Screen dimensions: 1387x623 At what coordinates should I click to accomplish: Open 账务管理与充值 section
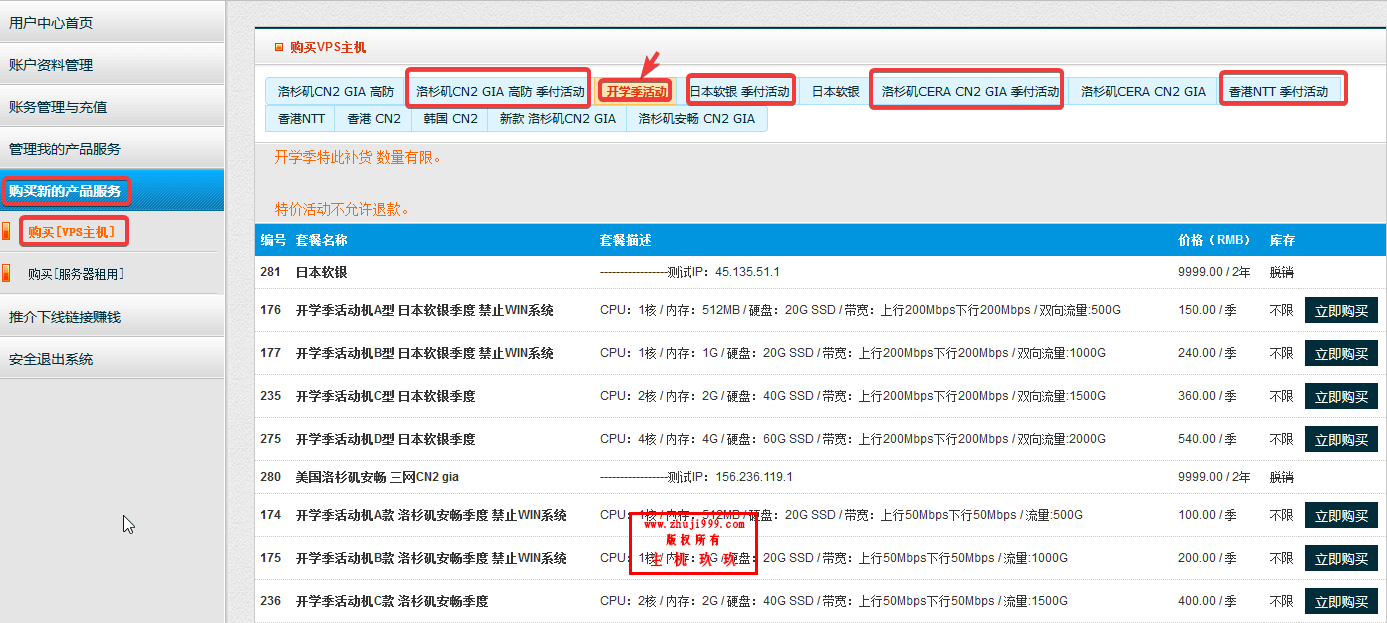click(112, 106)
